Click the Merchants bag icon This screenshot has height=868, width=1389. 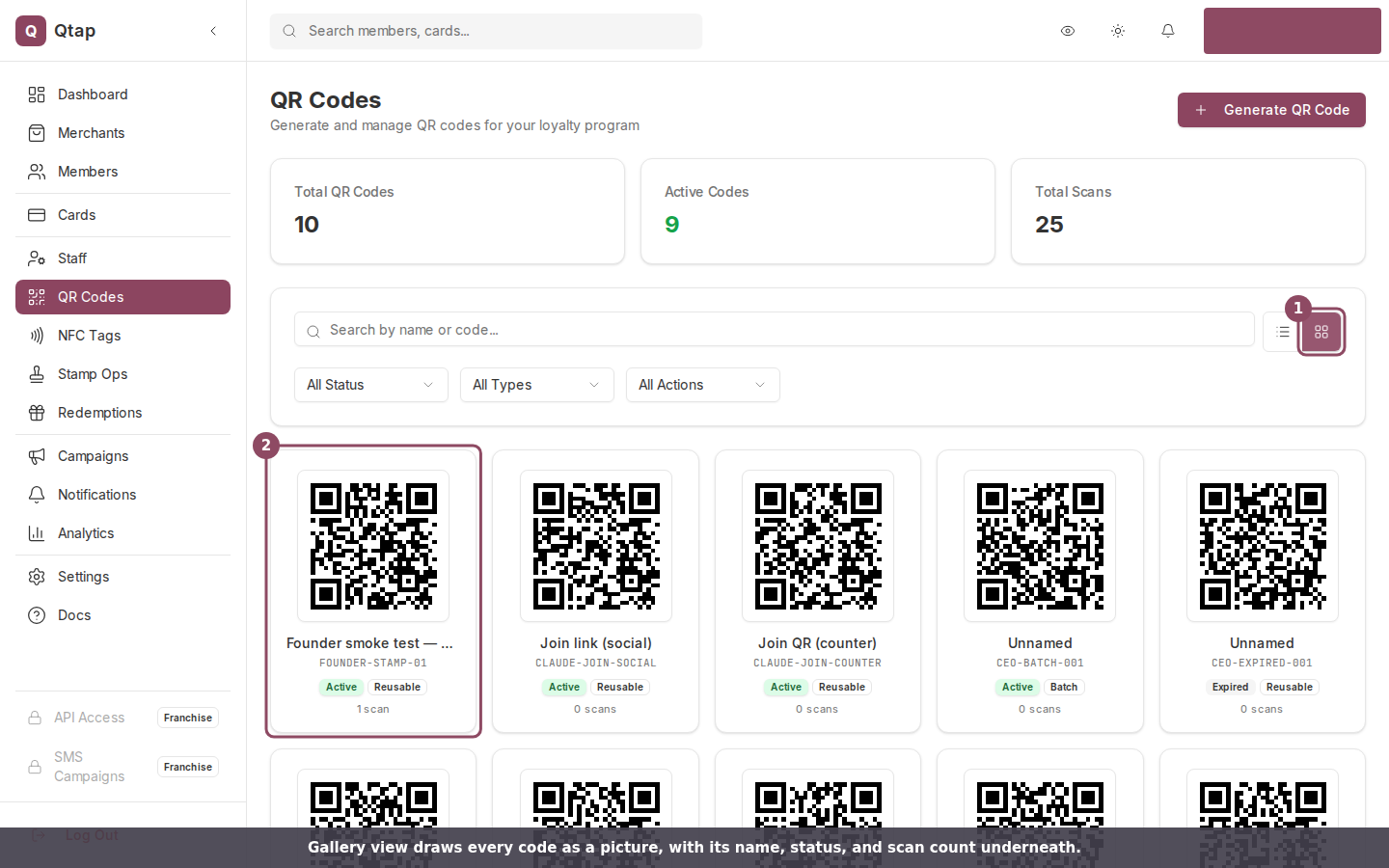point(37,133)
